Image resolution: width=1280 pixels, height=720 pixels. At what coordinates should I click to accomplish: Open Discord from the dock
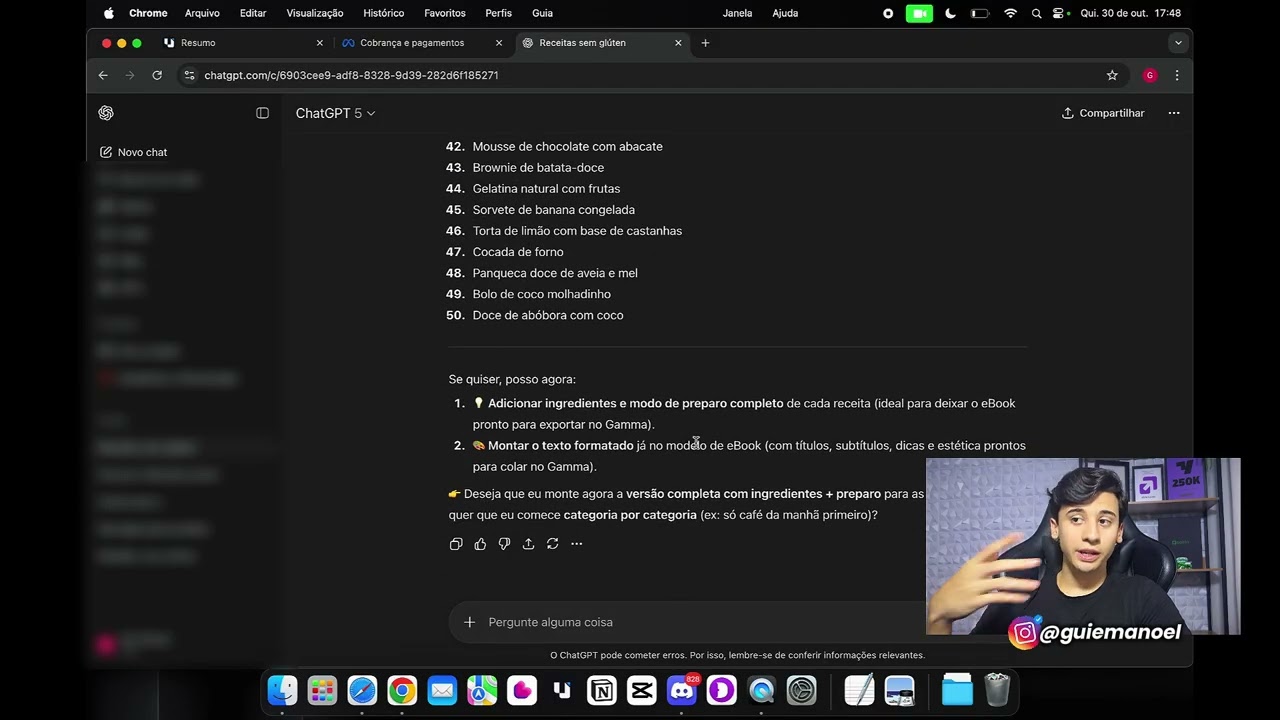(x=682, y=690)
